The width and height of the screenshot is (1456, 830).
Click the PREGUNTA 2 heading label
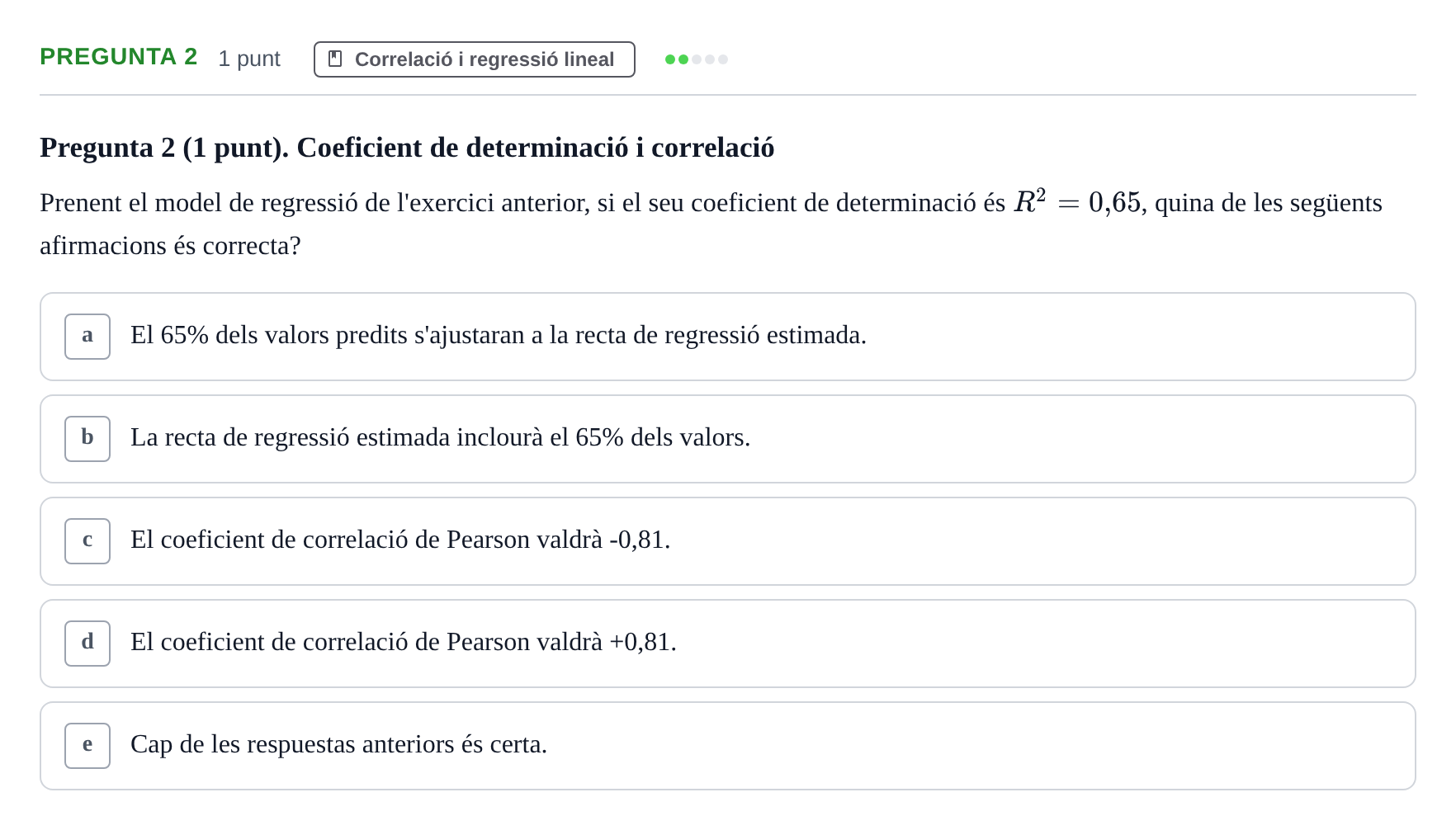119,57
